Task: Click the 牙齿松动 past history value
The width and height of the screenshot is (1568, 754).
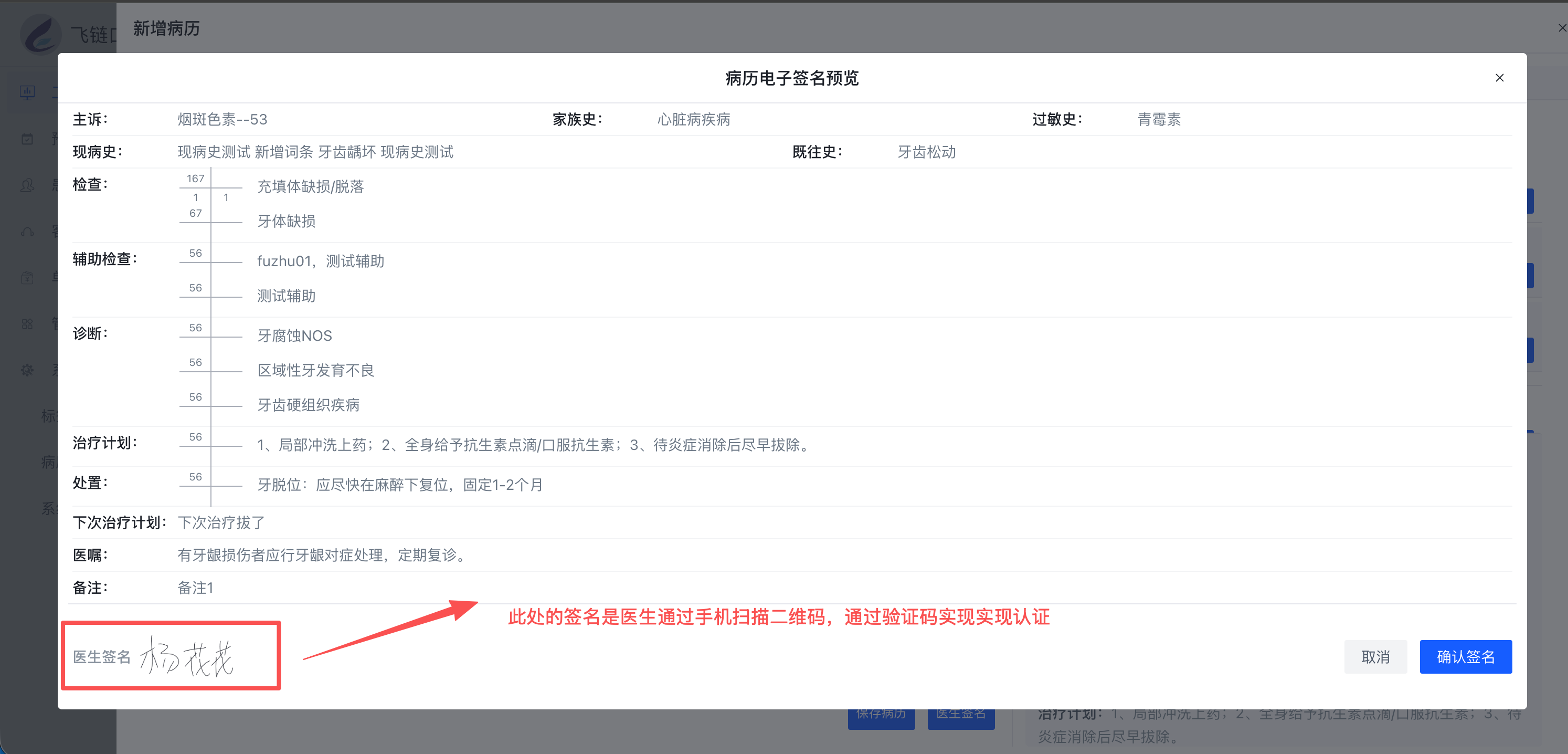Action: pyautogui.click(x=926, y=152)
